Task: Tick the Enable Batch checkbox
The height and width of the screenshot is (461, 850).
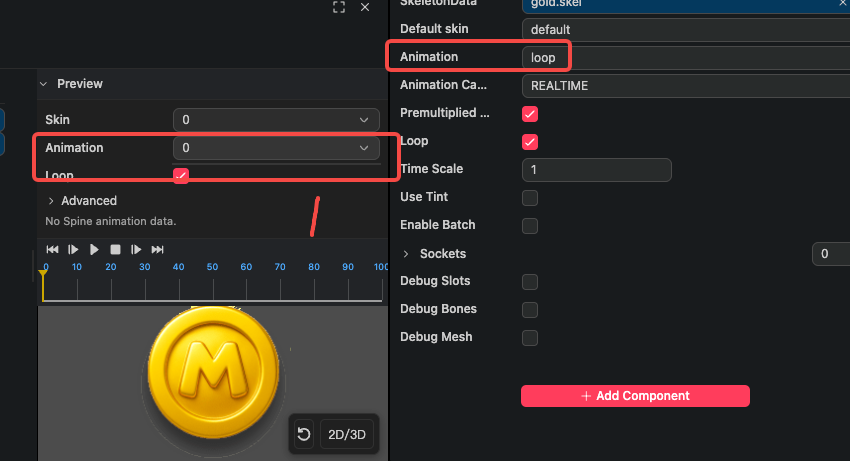Action: click(x=530, y=226)
